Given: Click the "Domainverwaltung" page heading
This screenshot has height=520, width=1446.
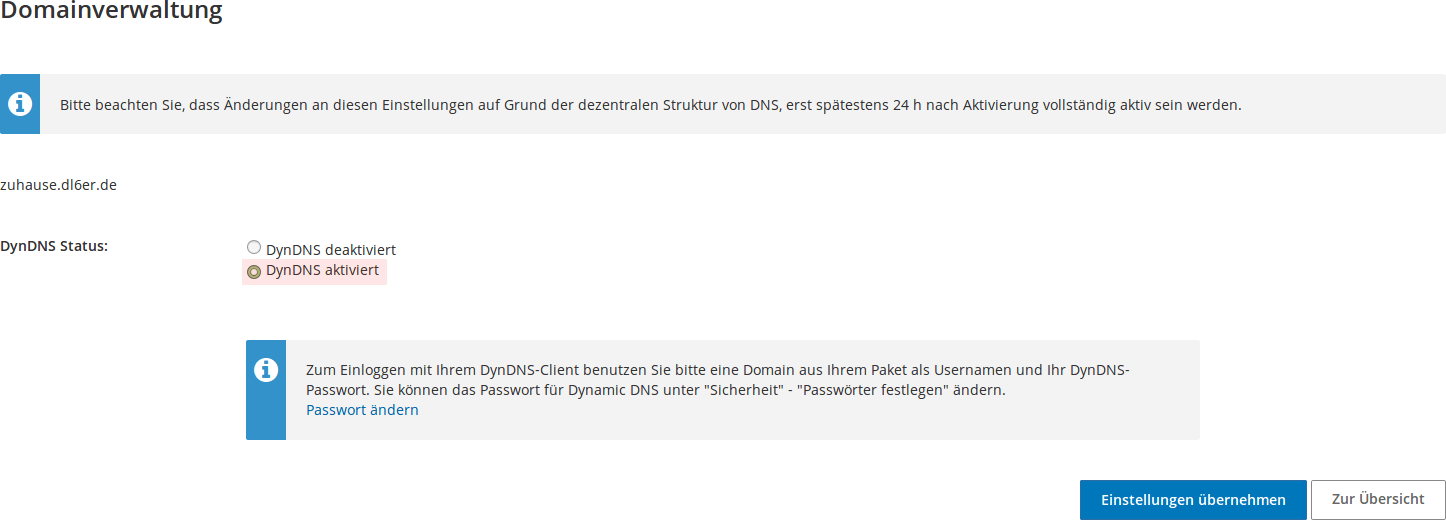Looking at the screenshot, I should (111, 12).
